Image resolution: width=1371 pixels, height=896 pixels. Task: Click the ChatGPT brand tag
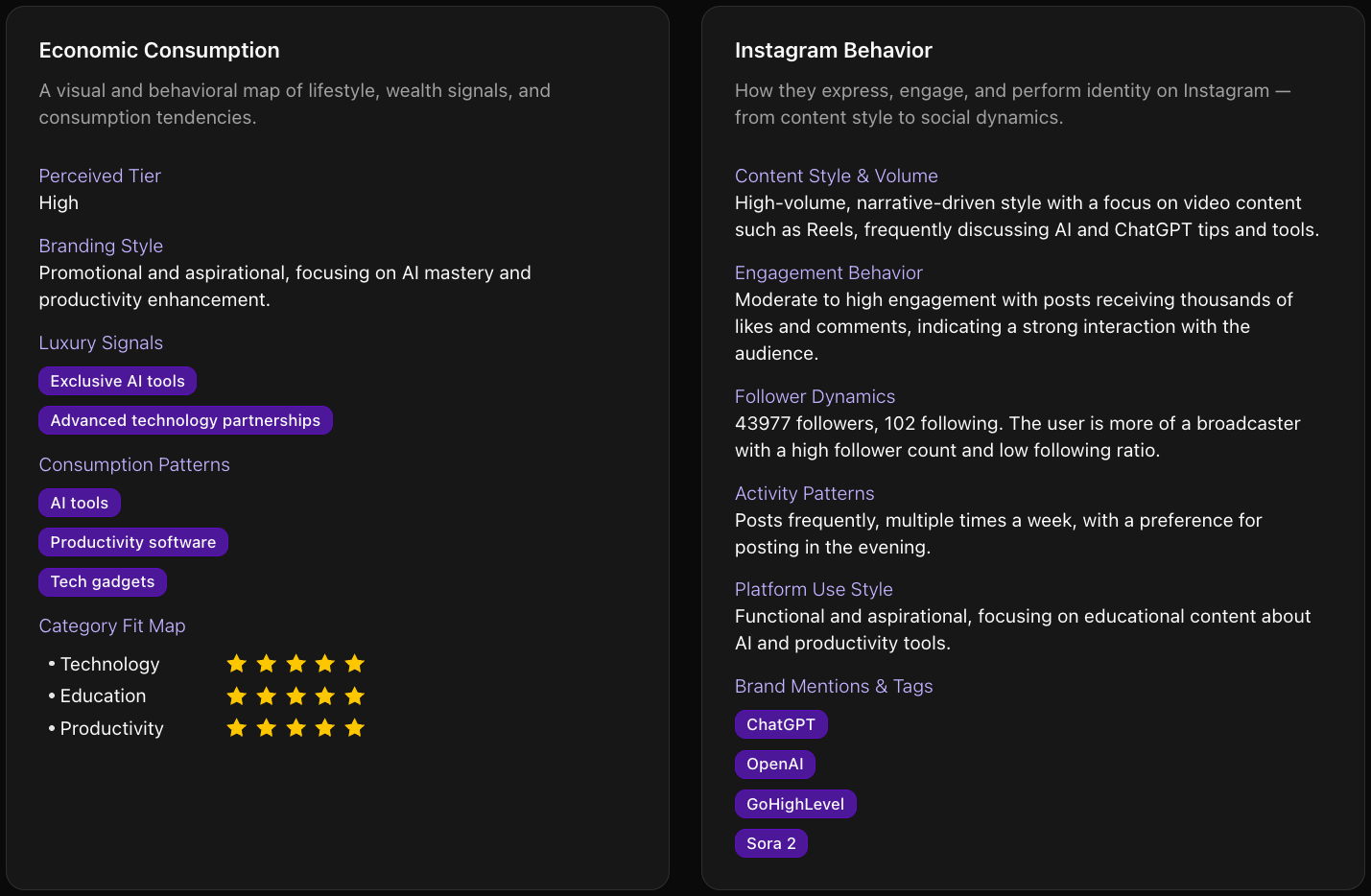pos(781,724)
